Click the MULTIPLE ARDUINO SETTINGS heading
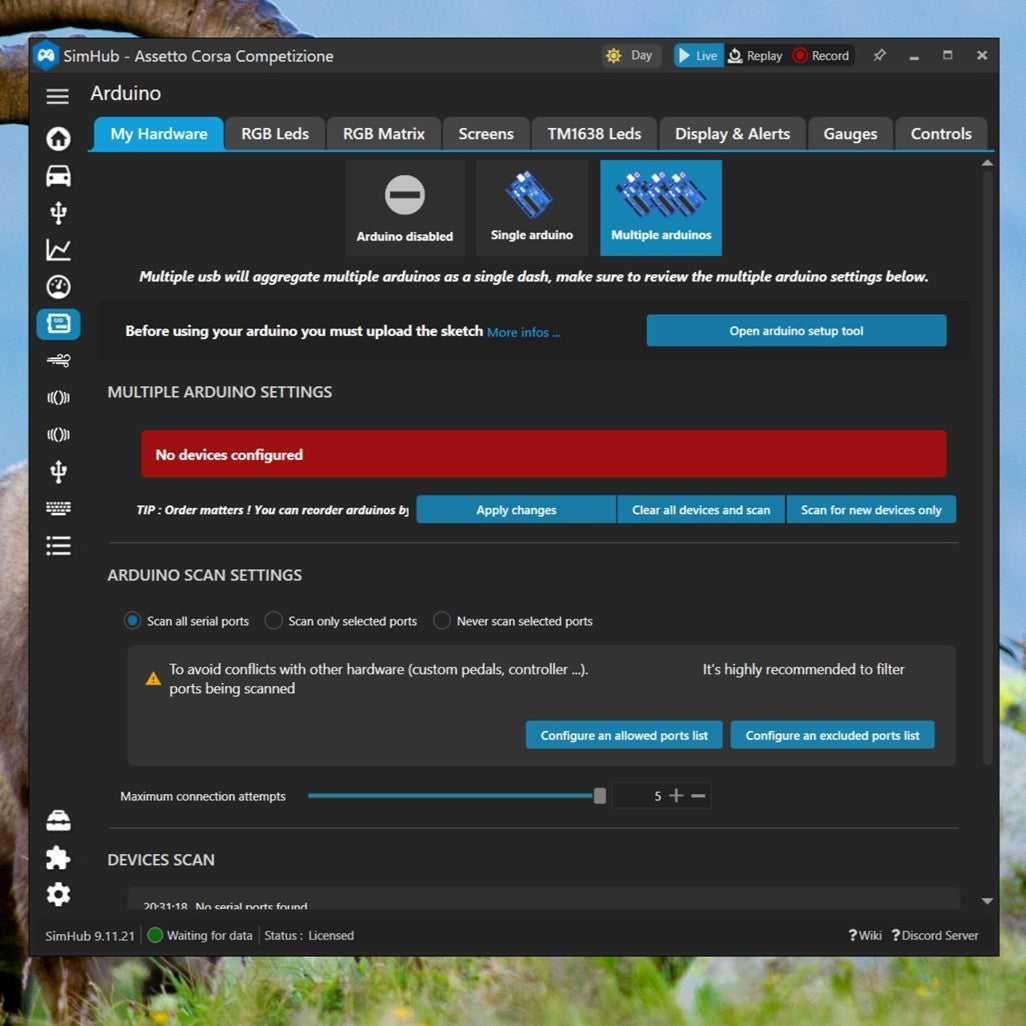This screenshot has width=1026, height=1026. [x=220, y=392]
